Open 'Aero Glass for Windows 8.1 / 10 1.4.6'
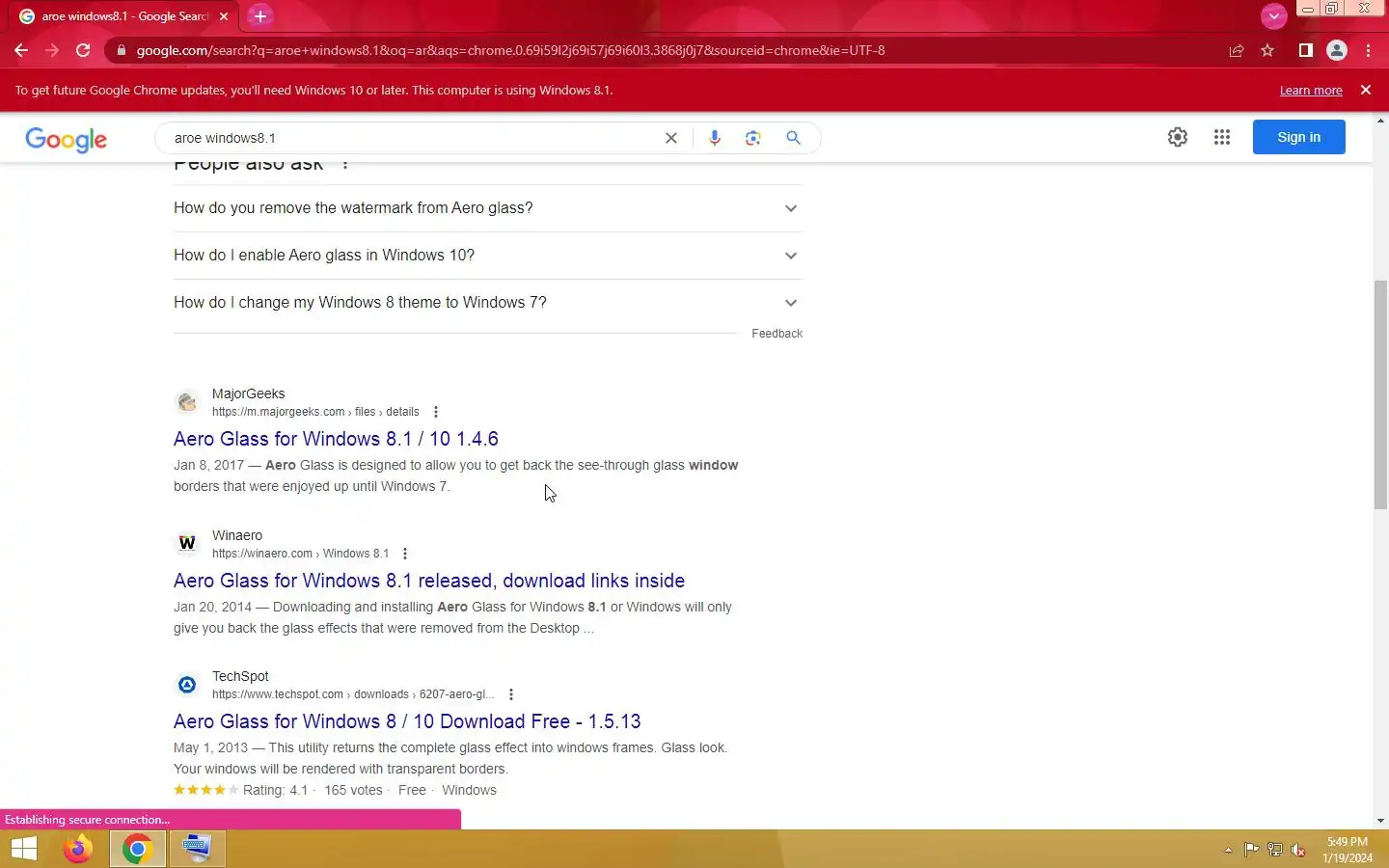 tap(336, 439)
